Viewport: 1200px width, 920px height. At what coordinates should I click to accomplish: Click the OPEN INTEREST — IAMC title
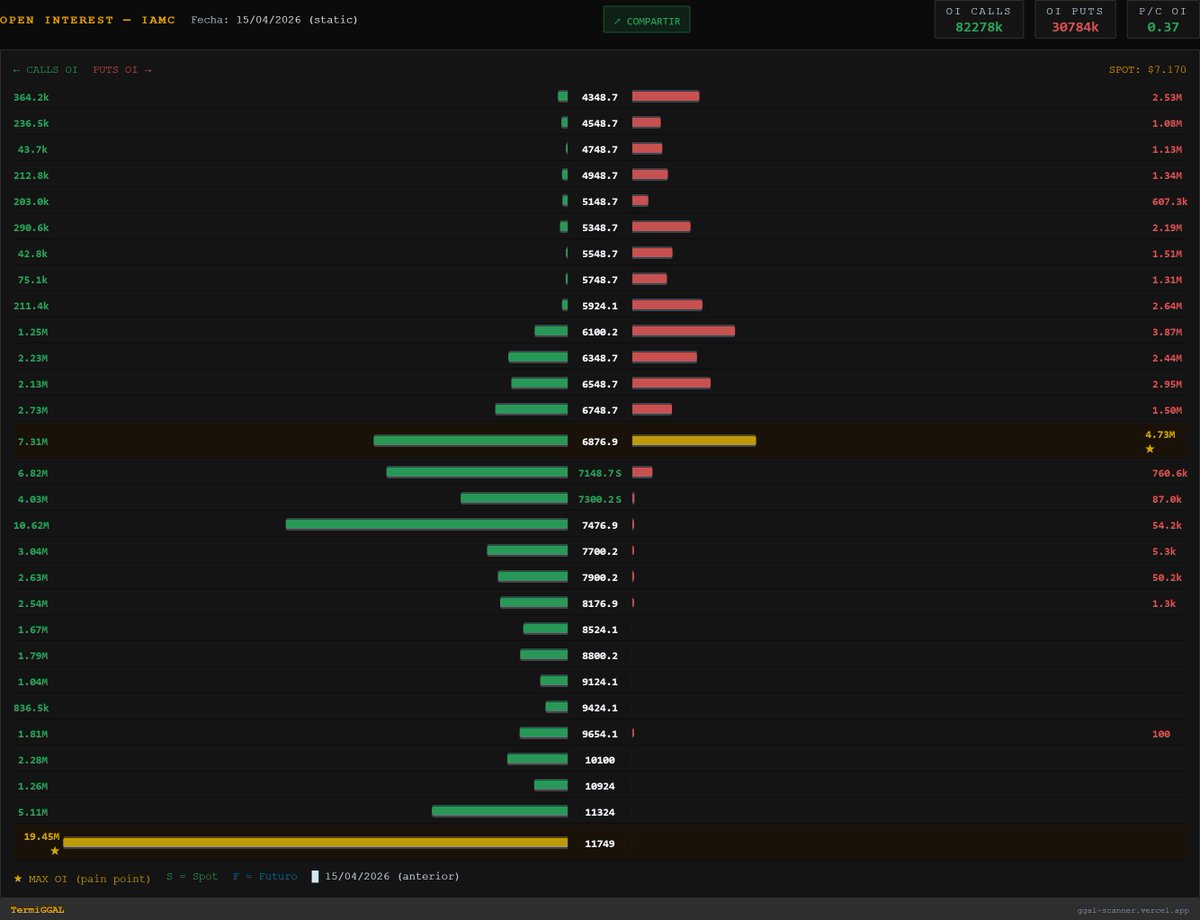[x=88, y=20]
